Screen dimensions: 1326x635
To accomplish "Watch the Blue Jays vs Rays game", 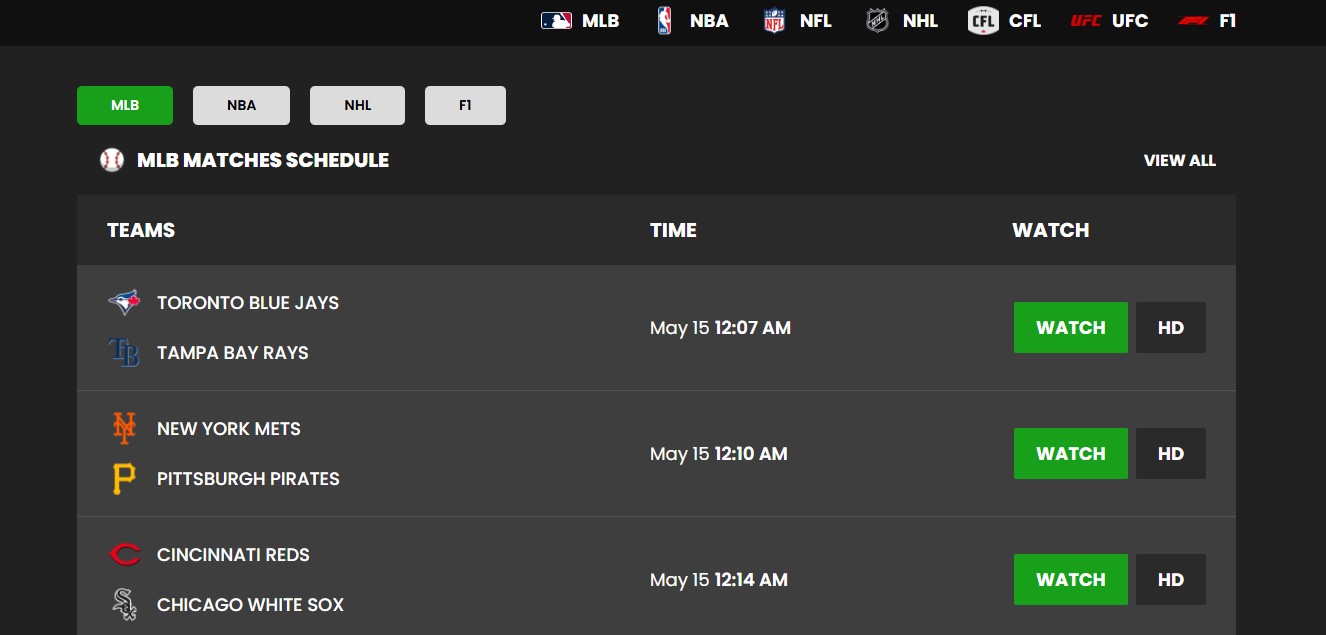I will [1070, 328].
